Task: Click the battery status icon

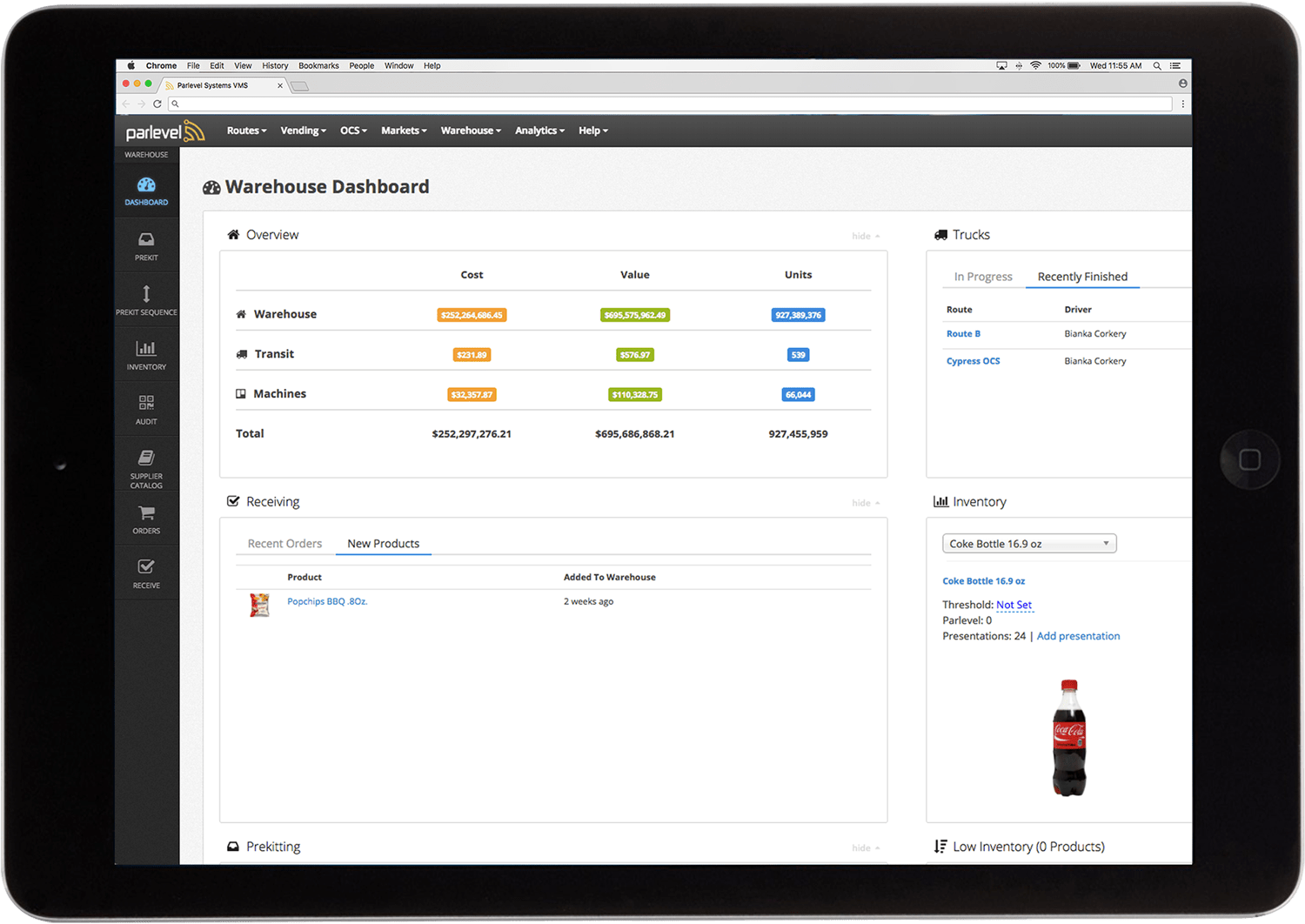Action: click(x=1074, y=65)
